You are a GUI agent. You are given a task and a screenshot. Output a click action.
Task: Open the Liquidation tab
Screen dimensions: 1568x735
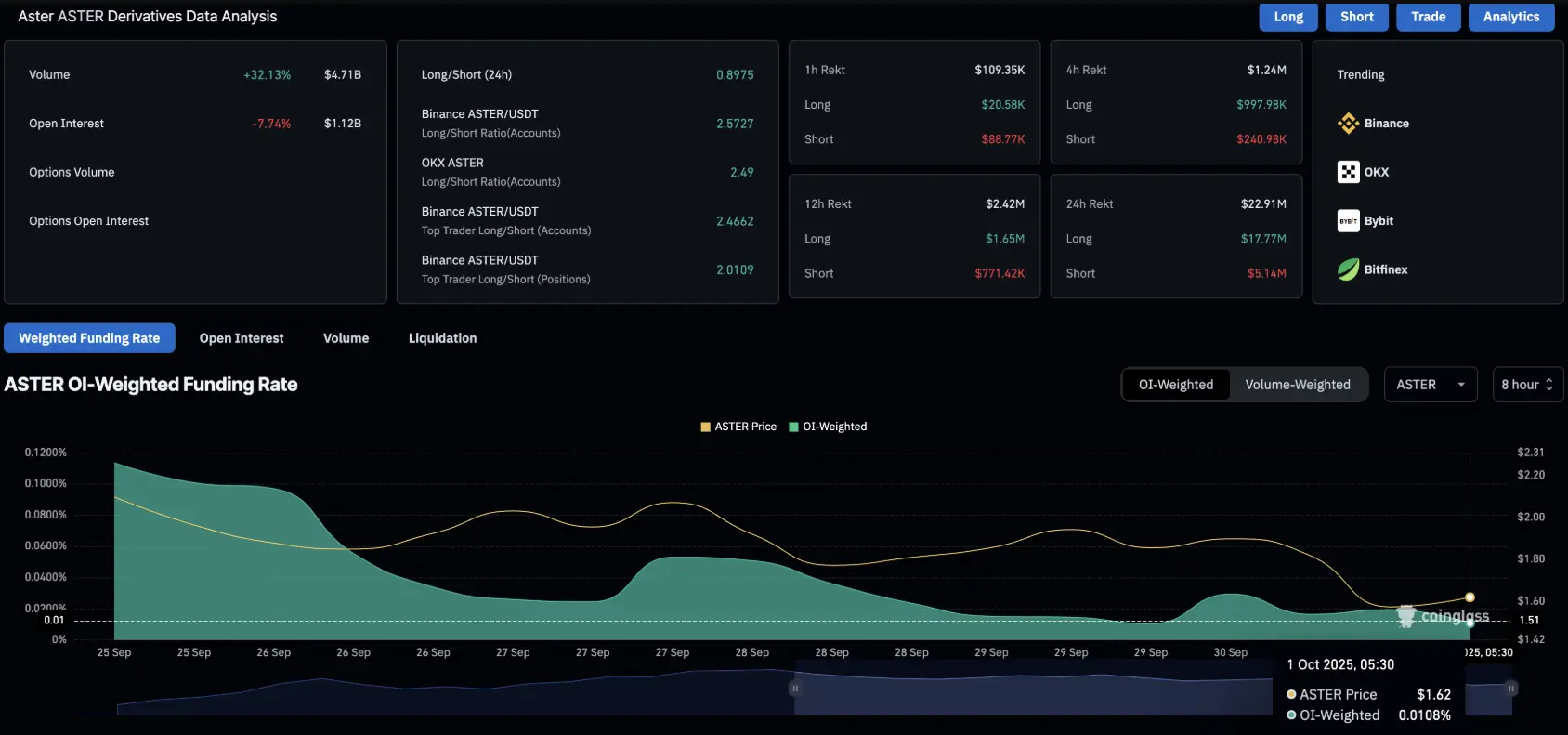pyautogui.click(x=442, y=338)
